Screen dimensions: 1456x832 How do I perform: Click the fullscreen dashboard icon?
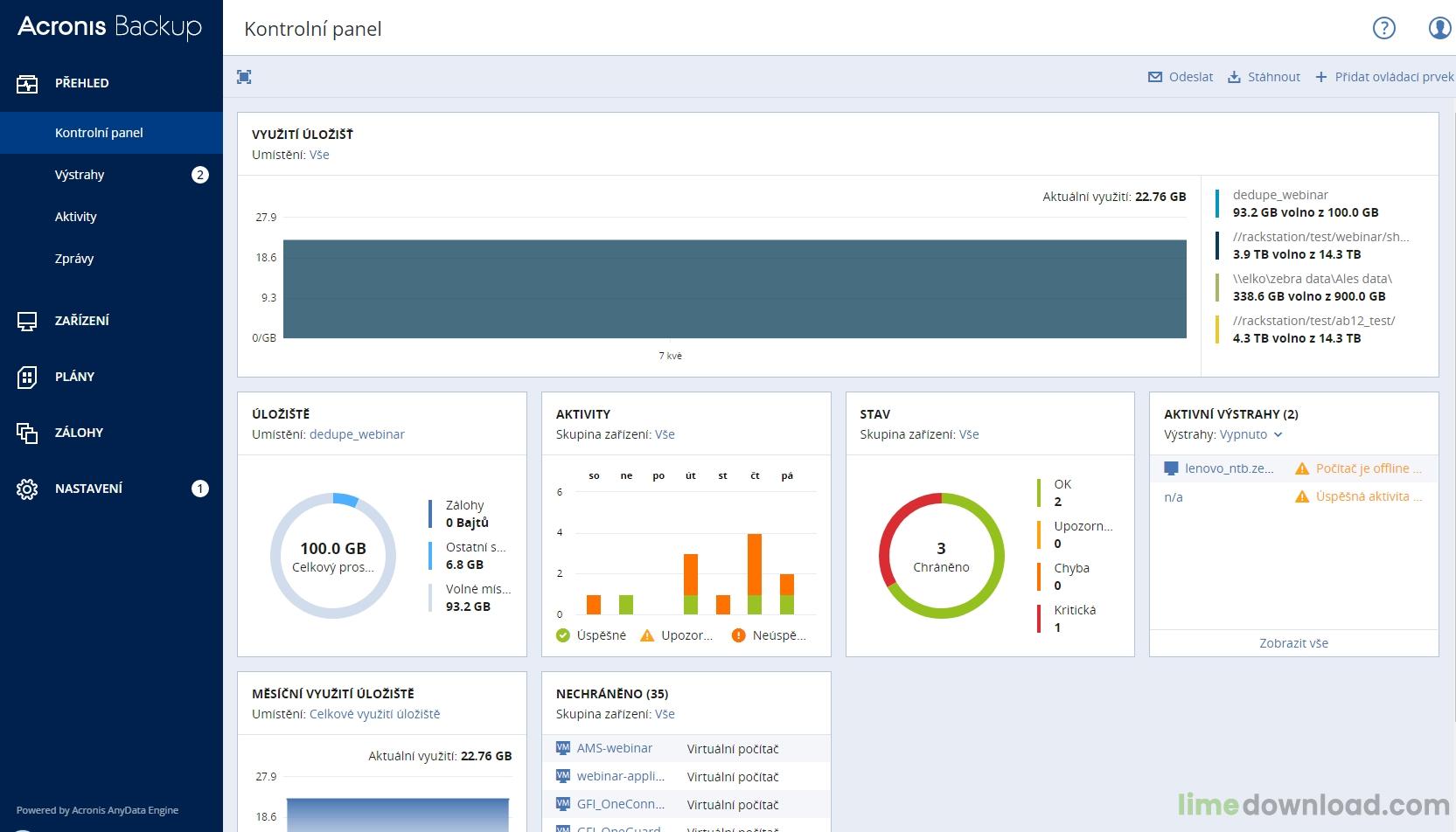click(244, 77)
